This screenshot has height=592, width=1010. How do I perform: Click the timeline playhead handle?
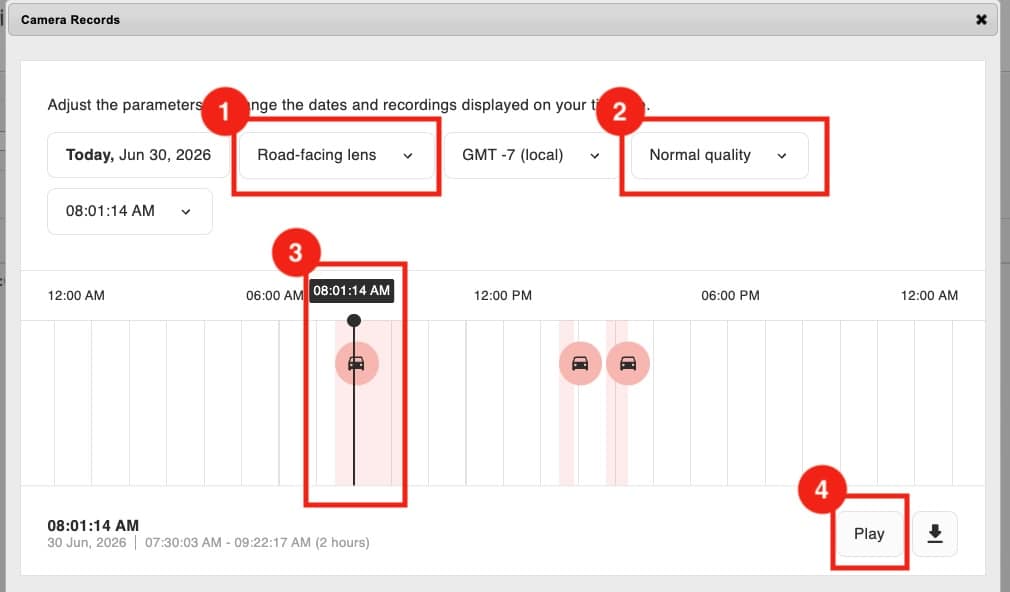click(354, 320)
